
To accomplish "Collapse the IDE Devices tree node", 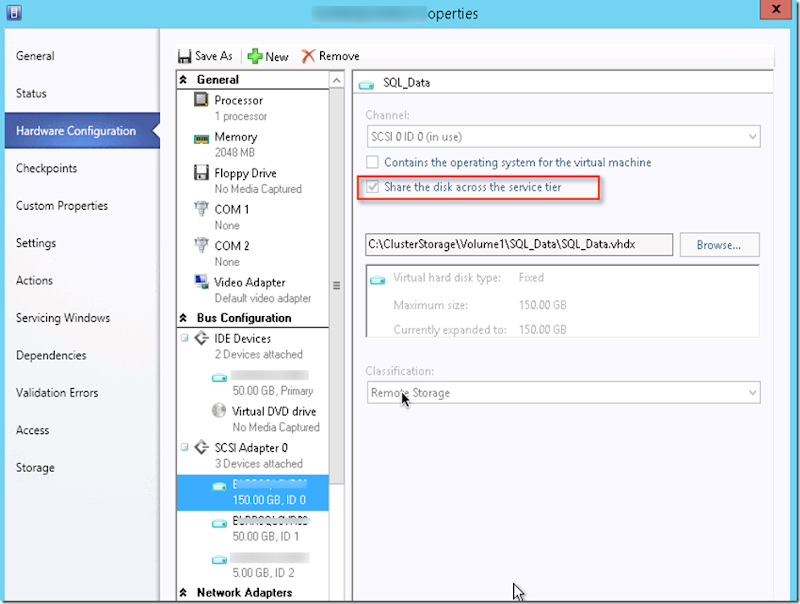I will [185, 338].
